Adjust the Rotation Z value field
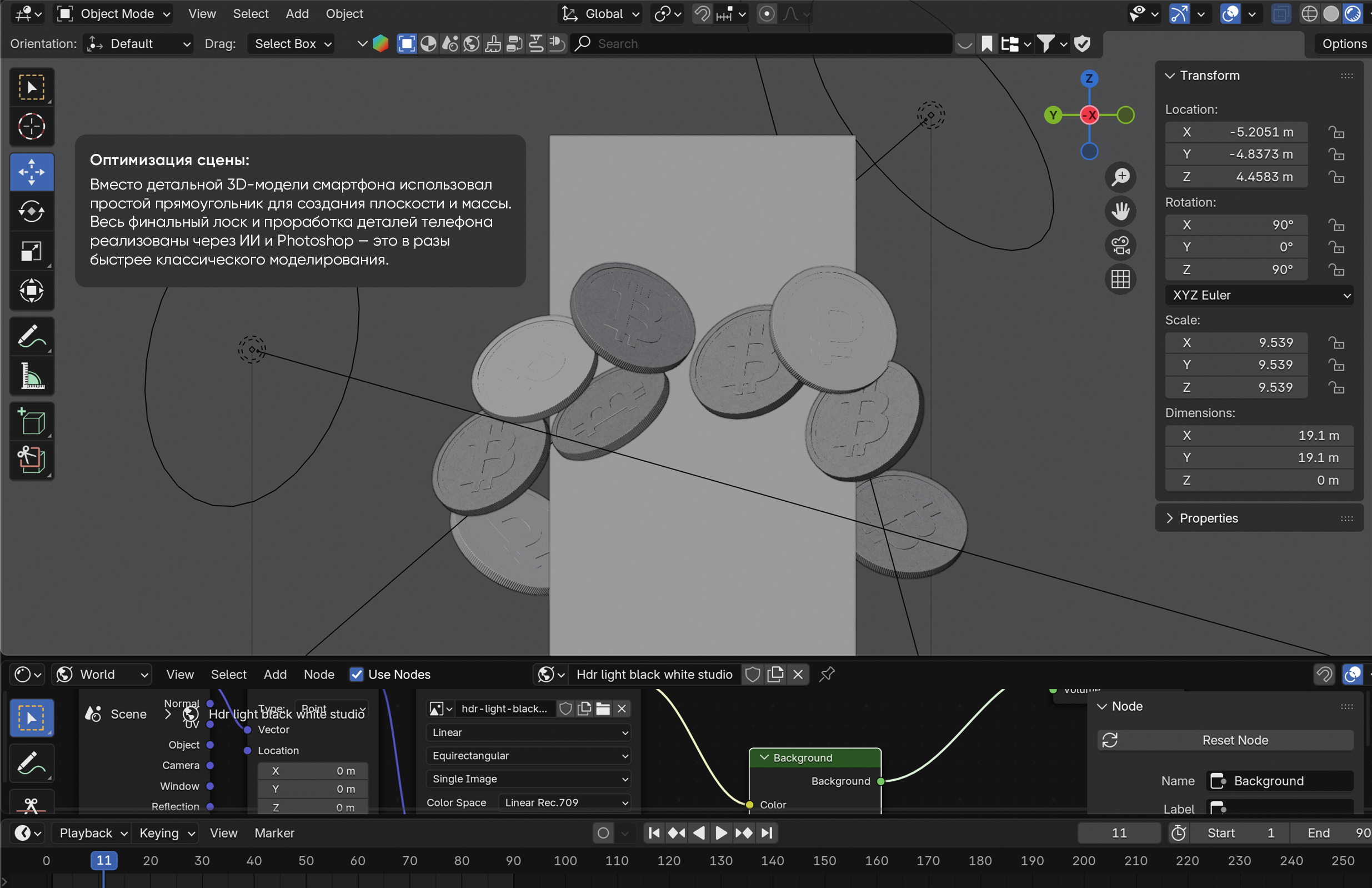The image size is (1372, 888). (1236, 270)
